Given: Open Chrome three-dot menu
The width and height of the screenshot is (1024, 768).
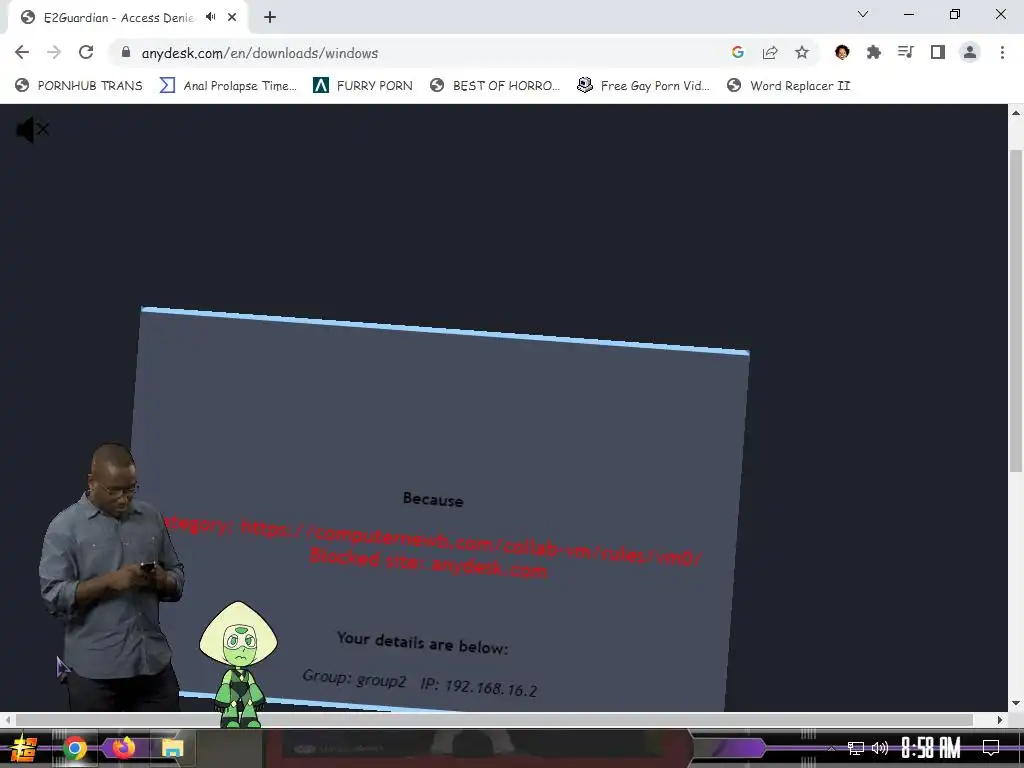Looking at the screenshot, I should click(1002, 52).
